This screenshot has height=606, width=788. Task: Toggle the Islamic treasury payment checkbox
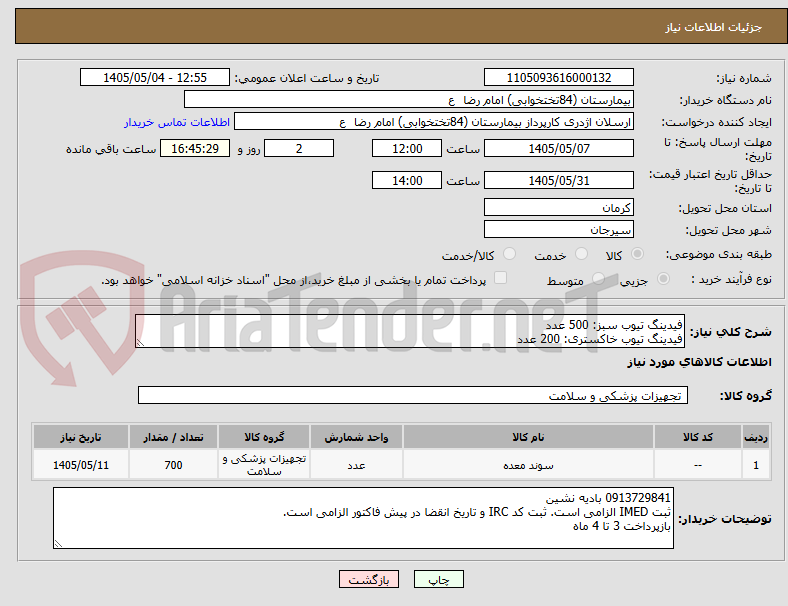[501, 278]
